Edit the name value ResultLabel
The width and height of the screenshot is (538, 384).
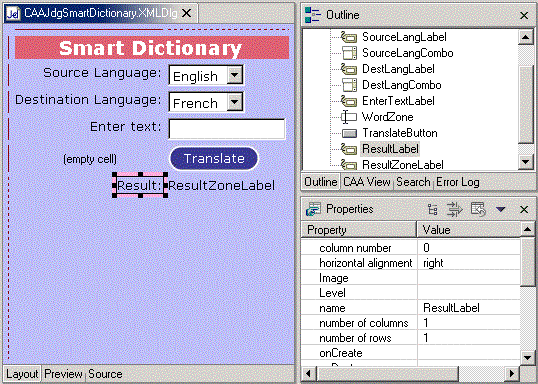point(469,308)
